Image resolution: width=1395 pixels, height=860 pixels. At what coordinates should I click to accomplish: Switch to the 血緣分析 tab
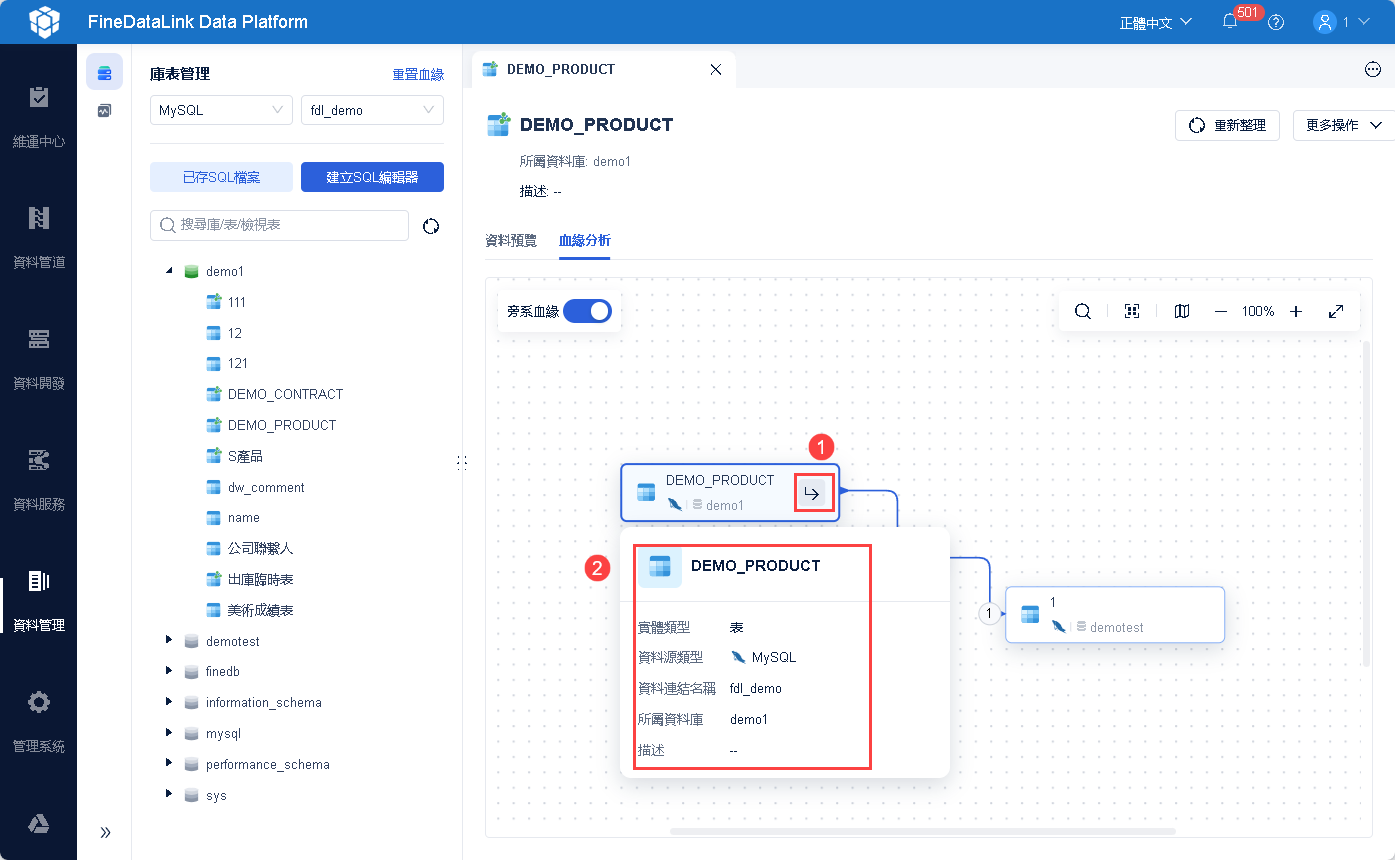point(585,240)
